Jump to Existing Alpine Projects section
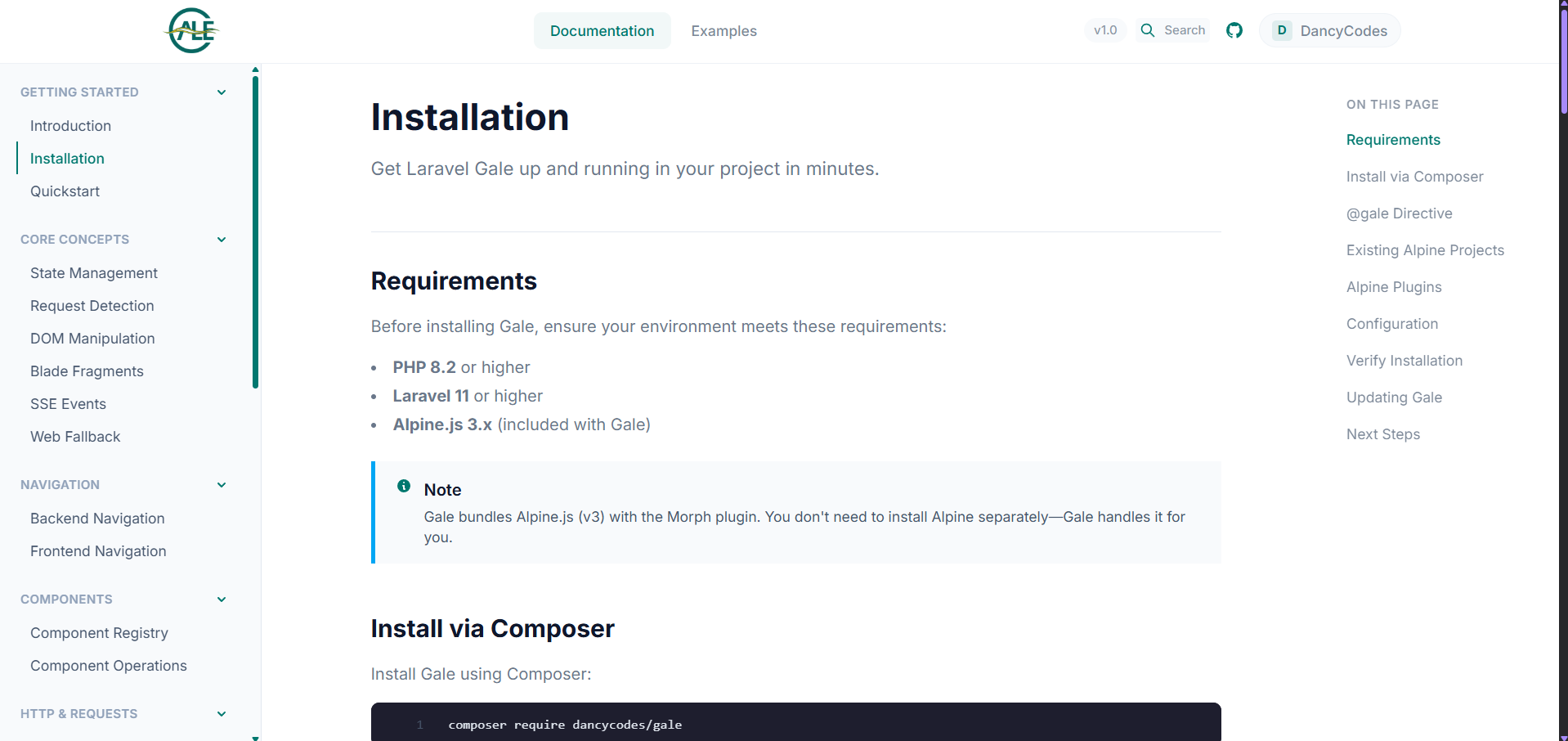The image size is (1568, 741). tap(1425, 250)
